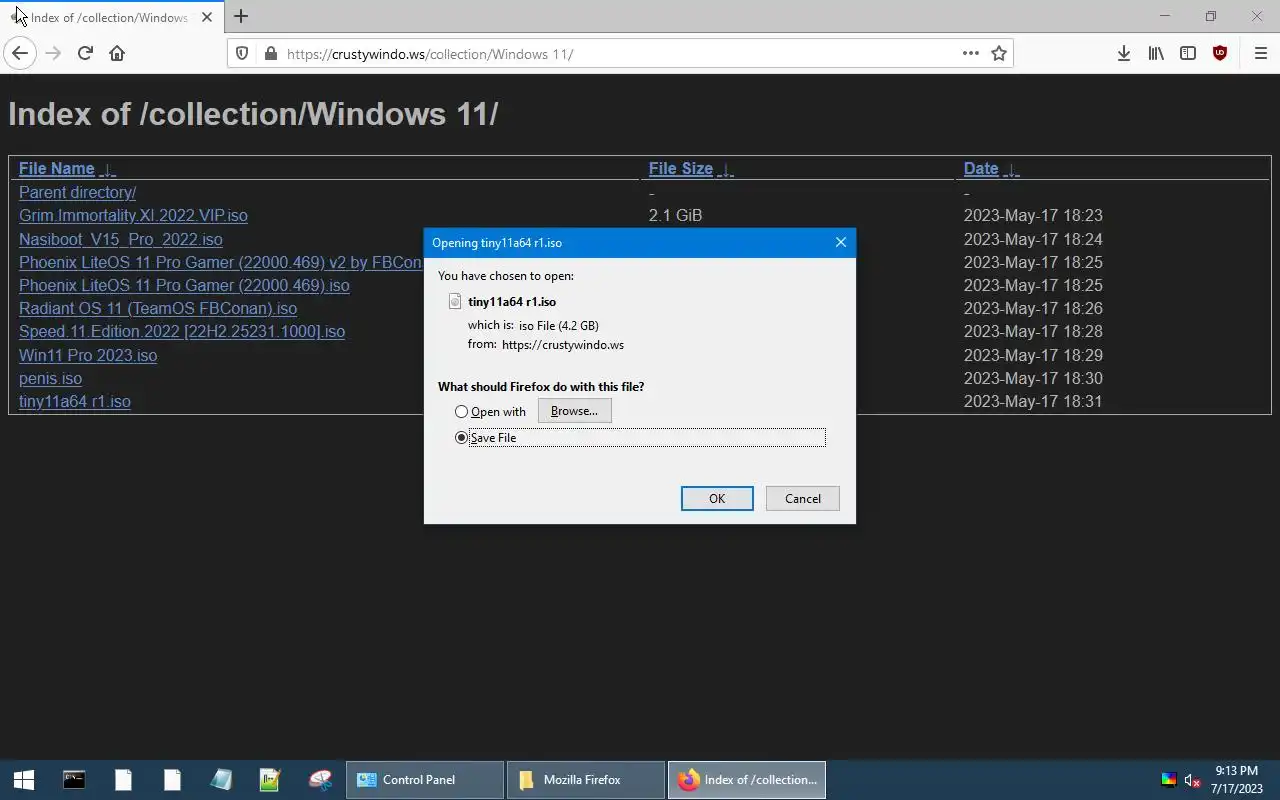Open the paint palette taskbar icon
Image resolution: width=1280 pixels, height=800 pixels.
(320, 780)
